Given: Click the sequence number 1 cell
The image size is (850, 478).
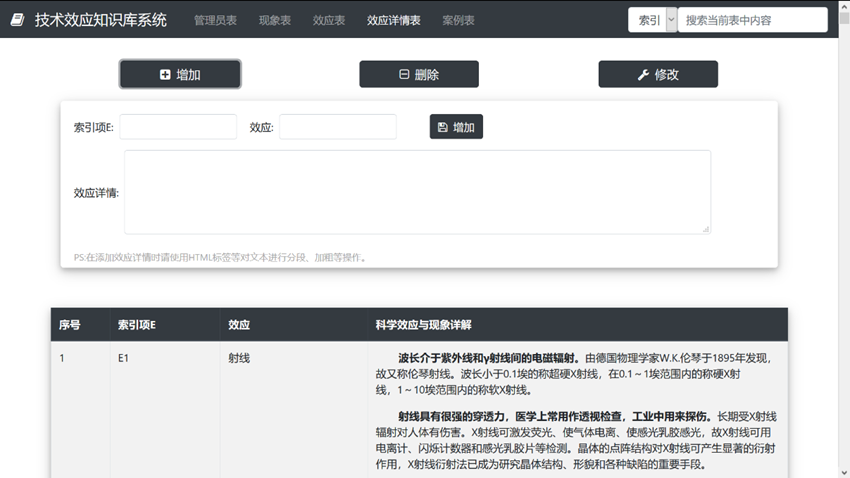Looking at the screenshot, I should [x=62, y=358].
